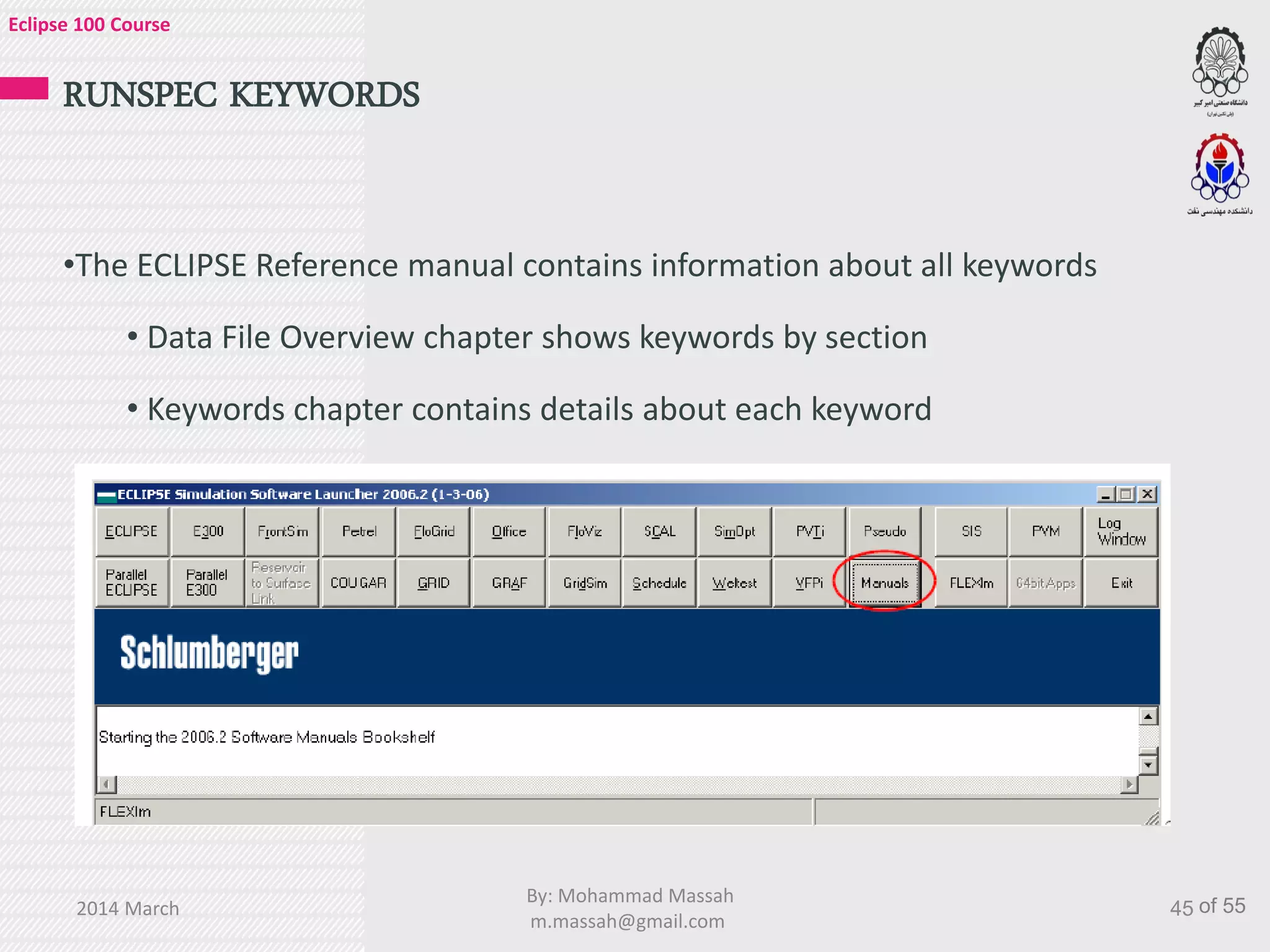Click the circled Manuals button
The height and width of the screenshot is (952, 1270).
point(885,583)
